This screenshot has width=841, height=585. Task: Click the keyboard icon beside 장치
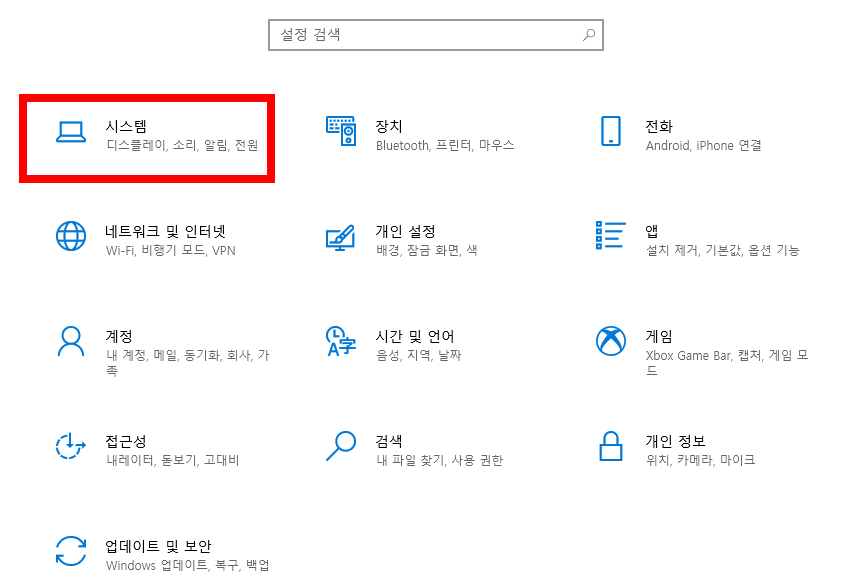tap(340, 131)
